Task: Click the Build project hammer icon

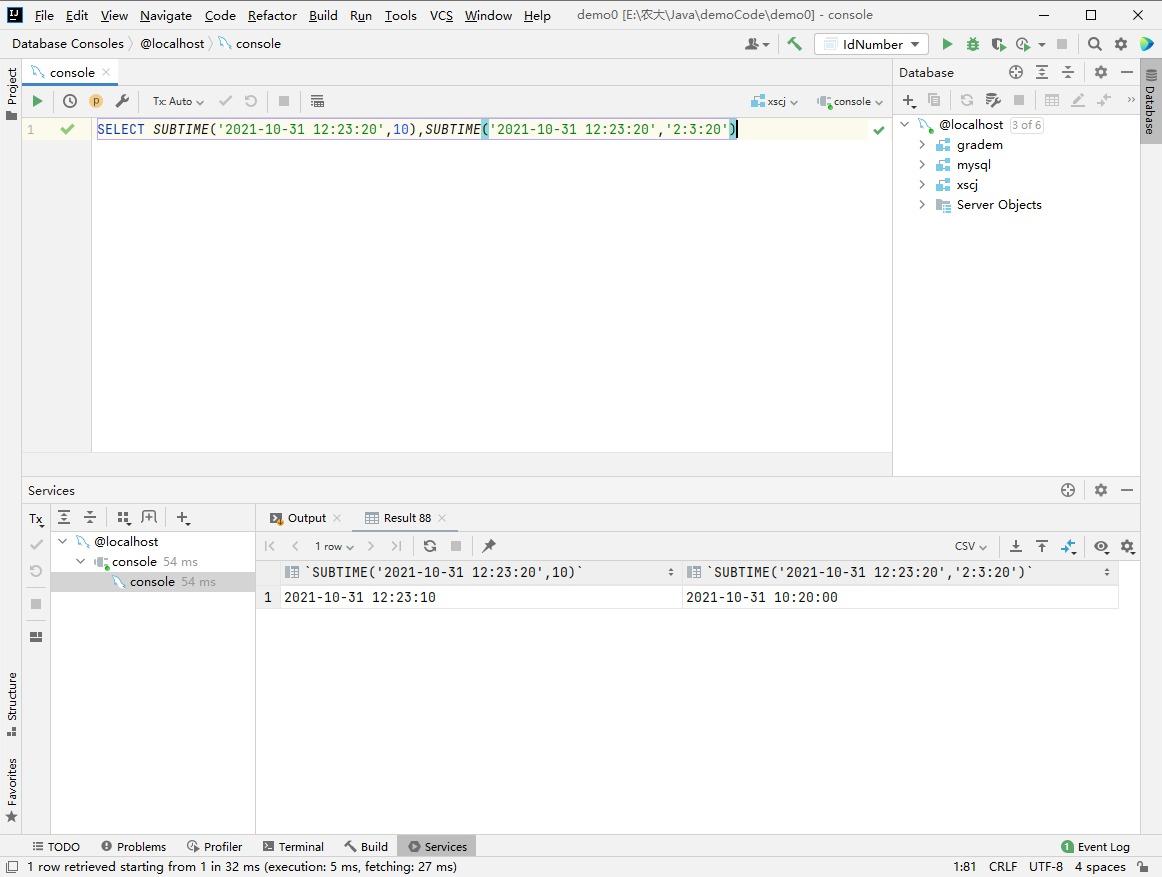Action: tap(794, 44)
